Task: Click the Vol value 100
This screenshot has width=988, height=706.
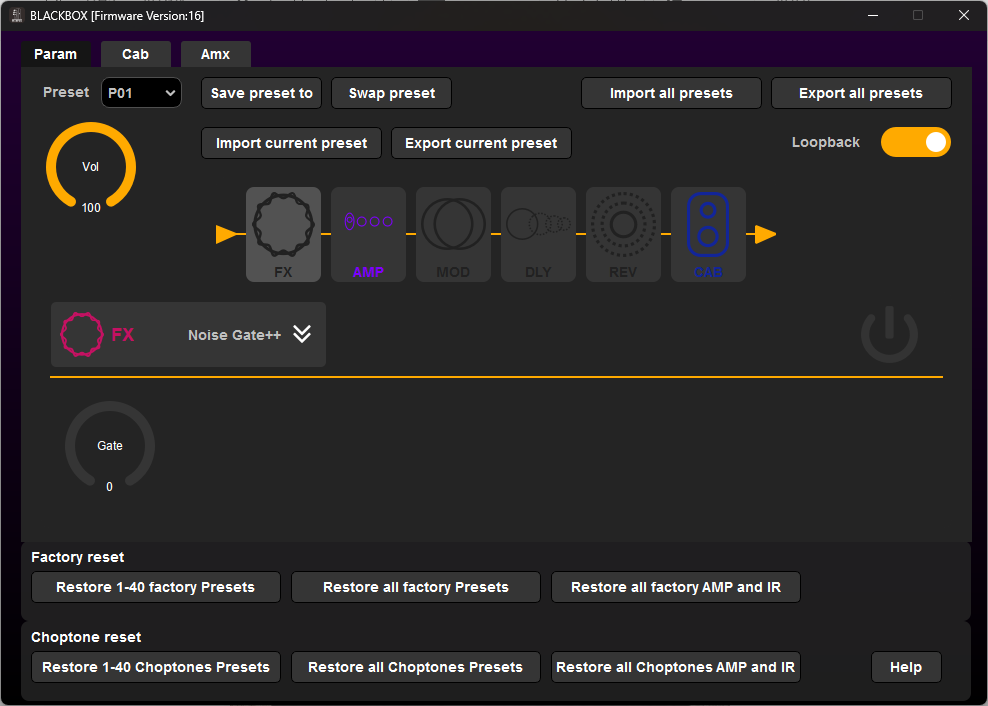Action: coord(91,207)
